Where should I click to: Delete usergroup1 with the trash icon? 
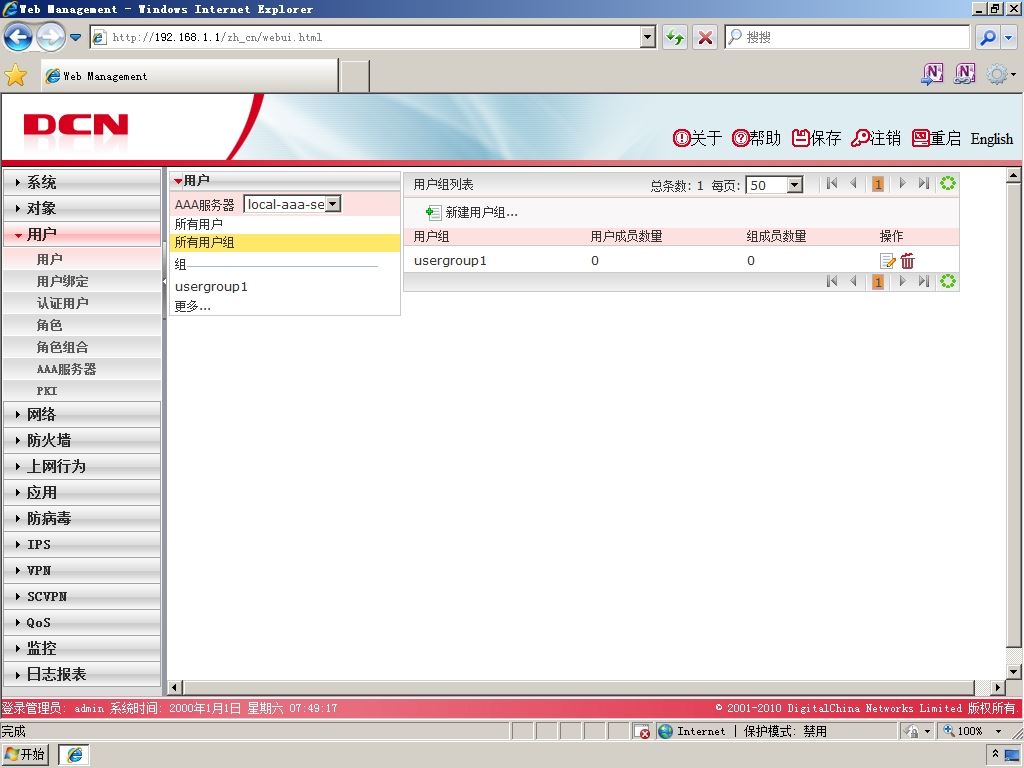tap(908, 261)
